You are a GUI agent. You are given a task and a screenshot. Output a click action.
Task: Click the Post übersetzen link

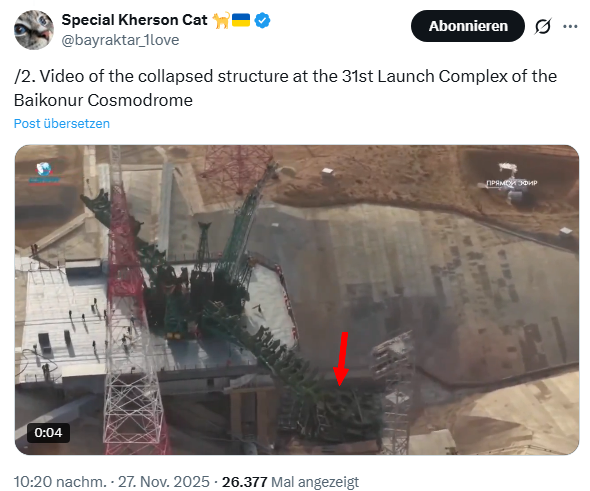(62, 123)
